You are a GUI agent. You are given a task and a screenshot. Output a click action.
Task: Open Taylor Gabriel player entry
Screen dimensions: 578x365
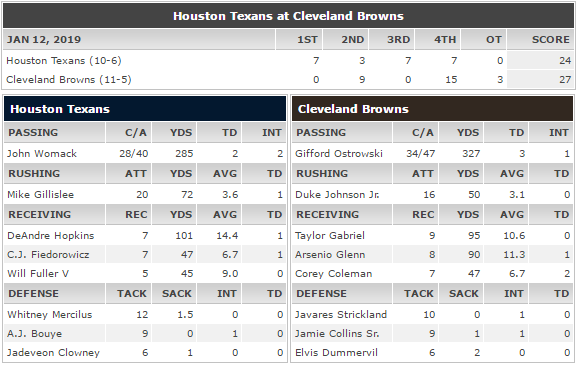tap(330, 235)
